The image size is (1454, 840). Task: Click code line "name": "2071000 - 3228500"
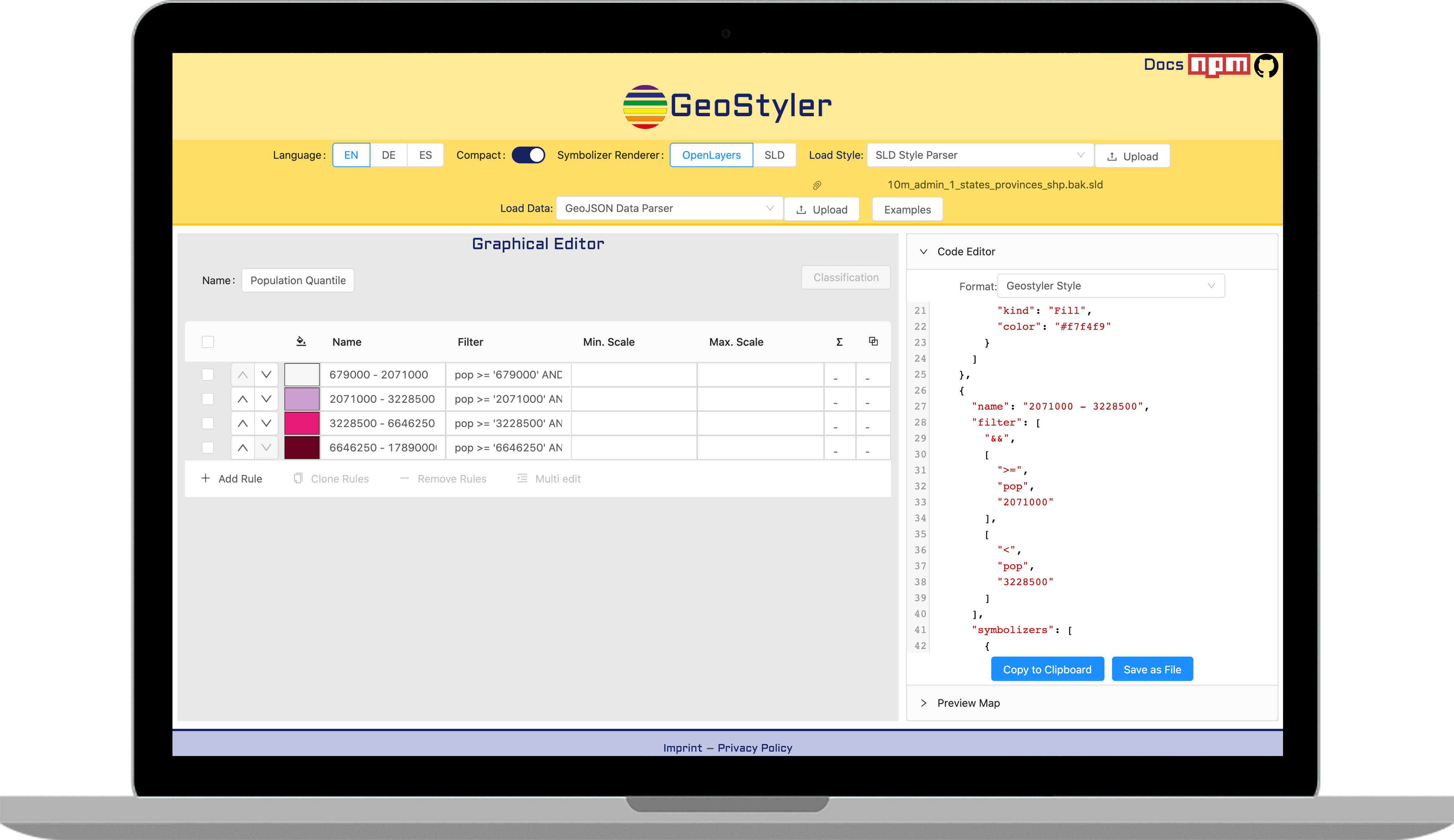[1060, 406]
